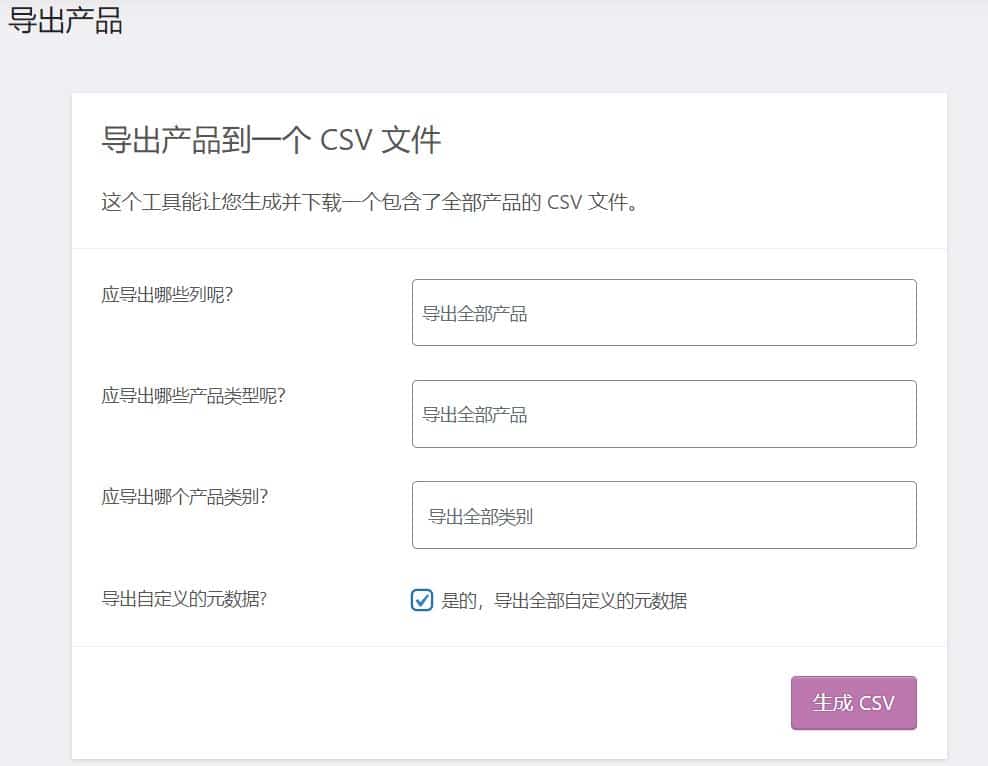Screen dimensions: 988x766
Task: Toggle the '是的, 导出全部自定义的元数据' label
Action: pos(564,601)
